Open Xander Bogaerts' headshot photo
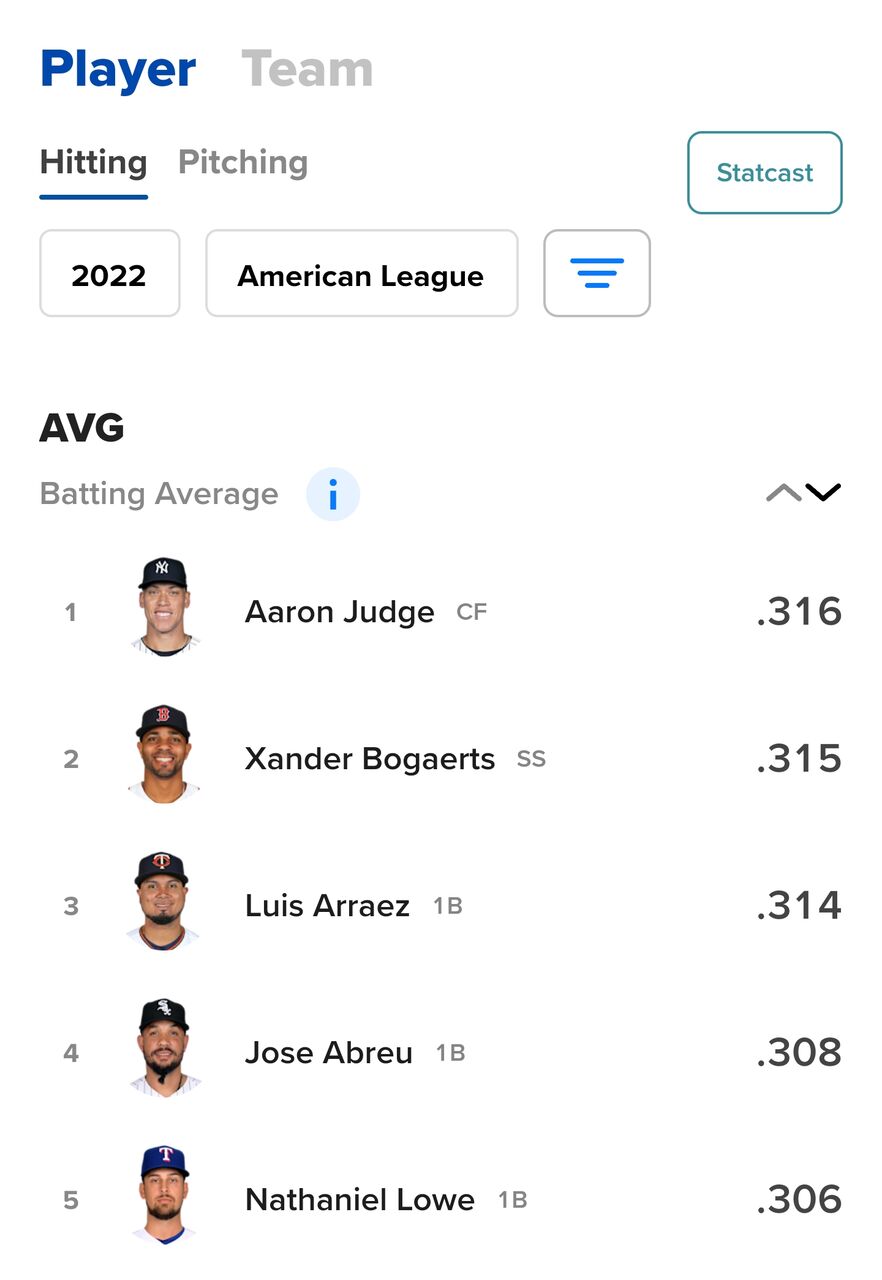This screenshot has height=1280, width=882. point(163,754)
